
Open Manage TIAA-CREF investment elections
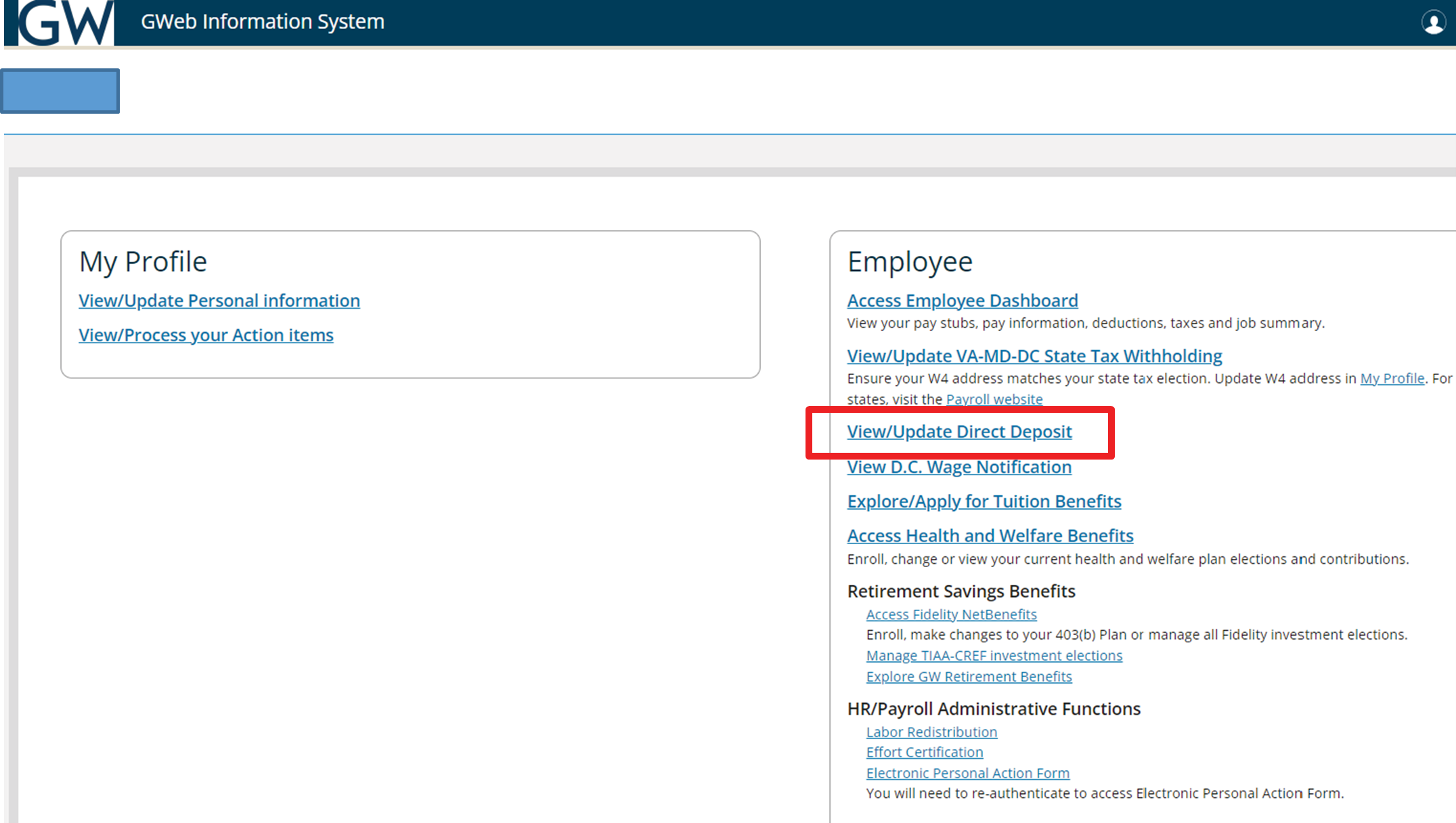click(994, 656)
